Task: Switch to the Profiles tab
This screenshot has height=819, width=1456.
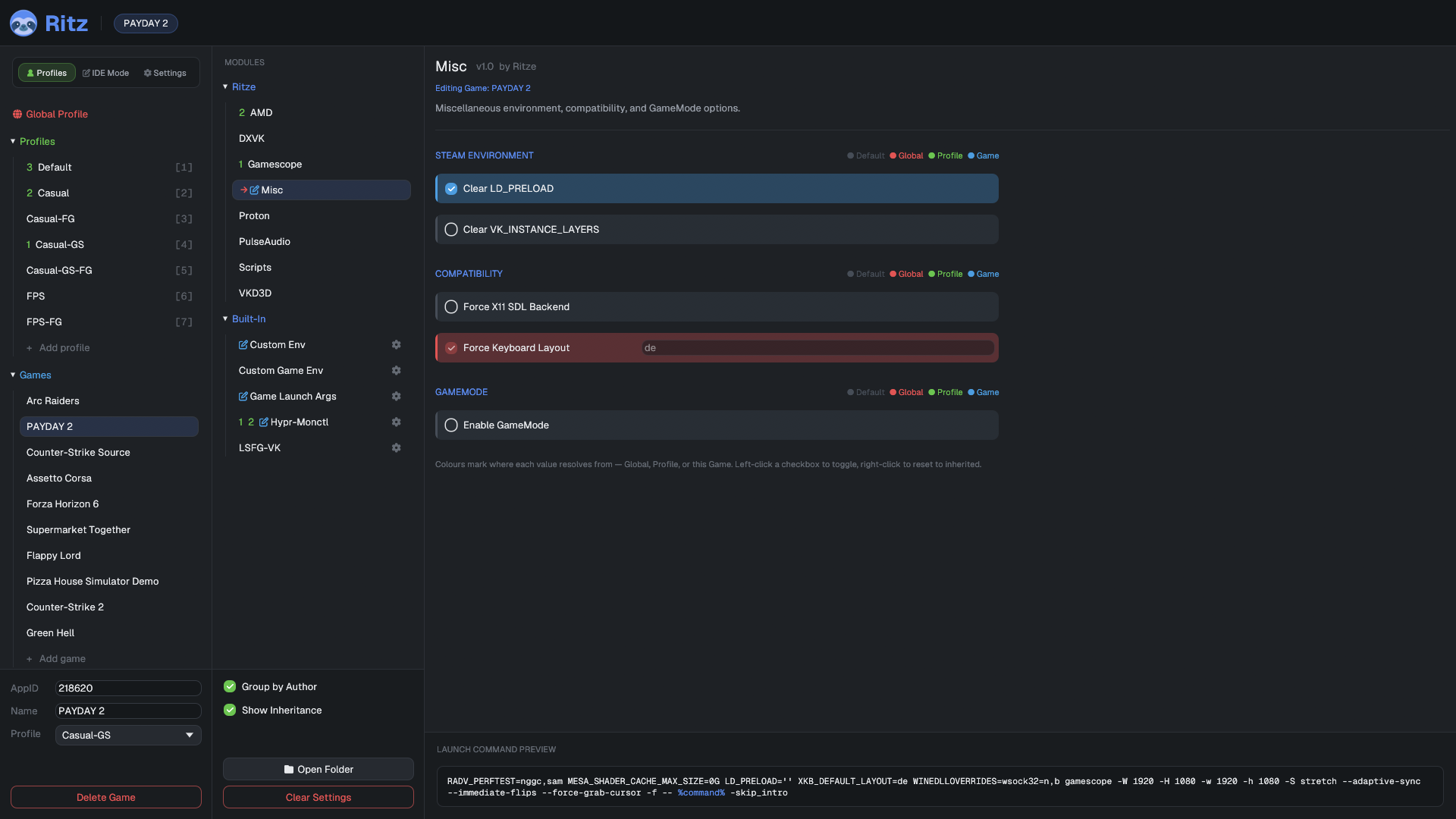Action: (x=47, y=73)
